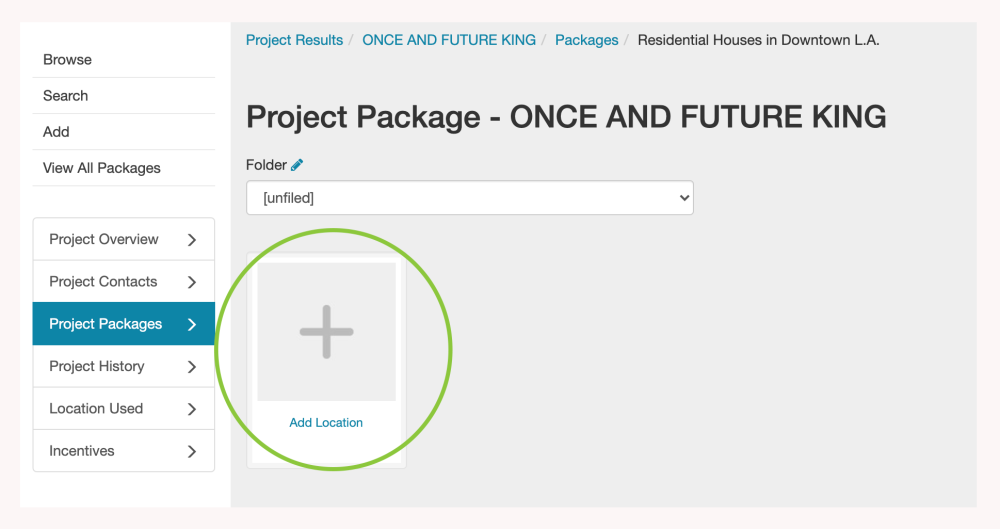Open Project Results breadcrumb link

point(294,40)
